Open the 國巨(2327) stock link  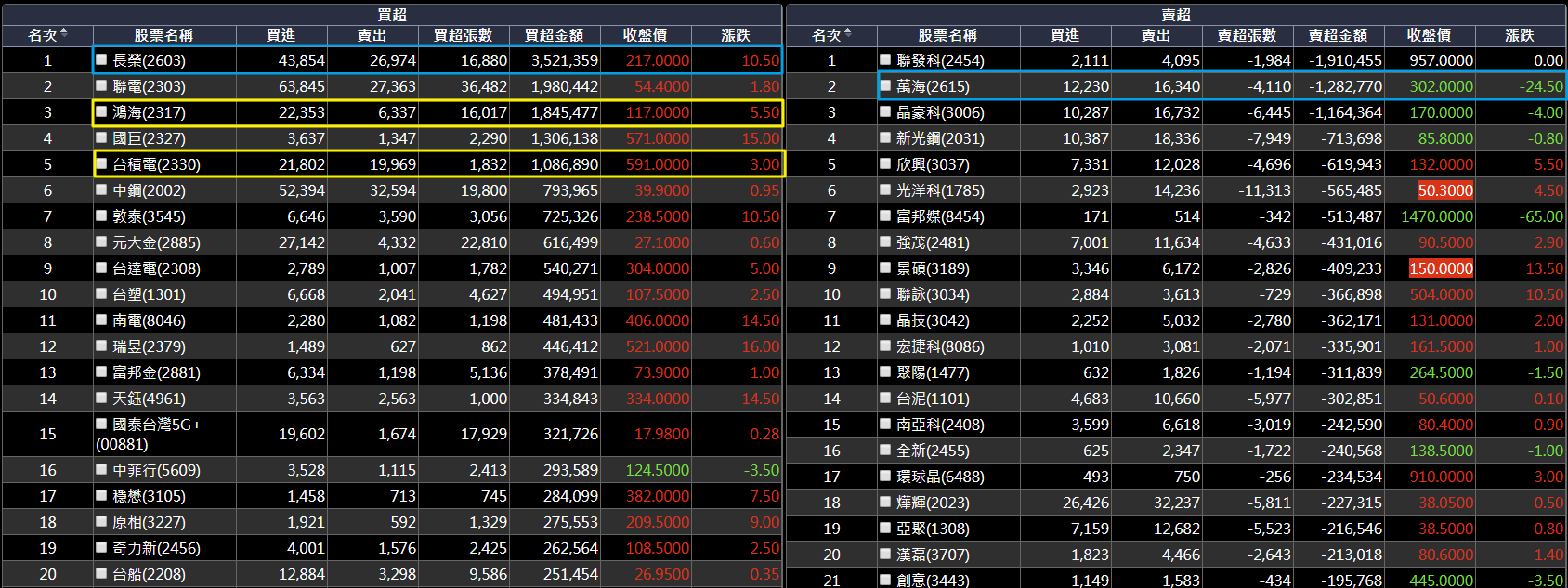click(x=149, y=138)
